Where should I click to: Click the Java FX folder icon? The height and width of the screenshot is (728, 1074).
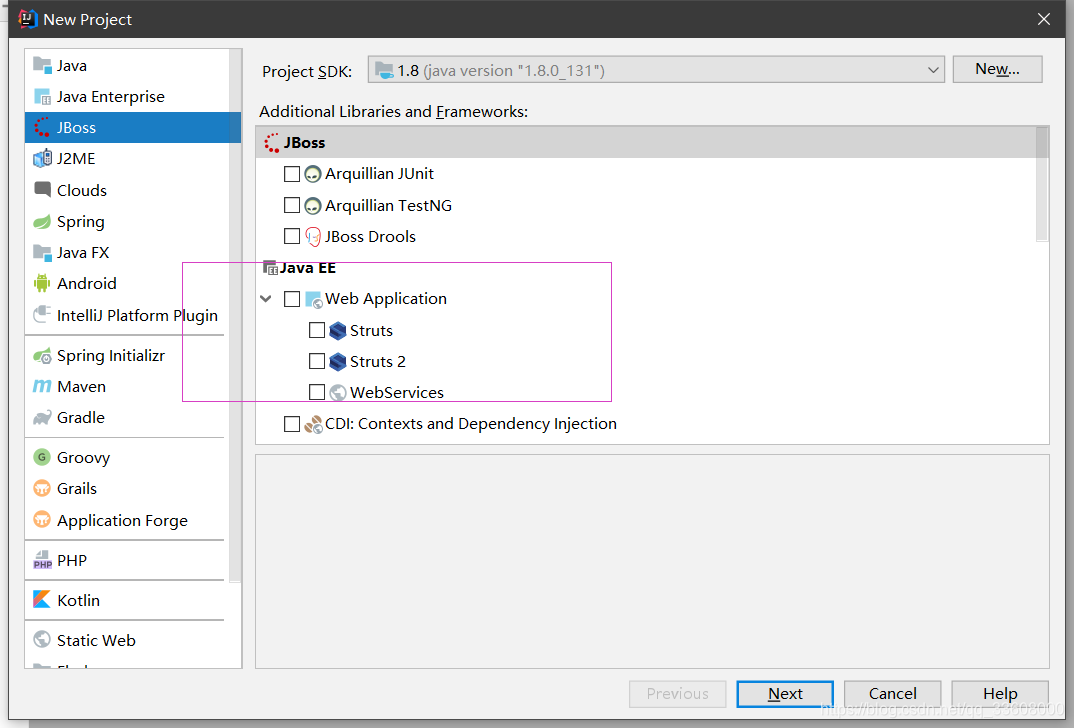click(x=42, y=253)
